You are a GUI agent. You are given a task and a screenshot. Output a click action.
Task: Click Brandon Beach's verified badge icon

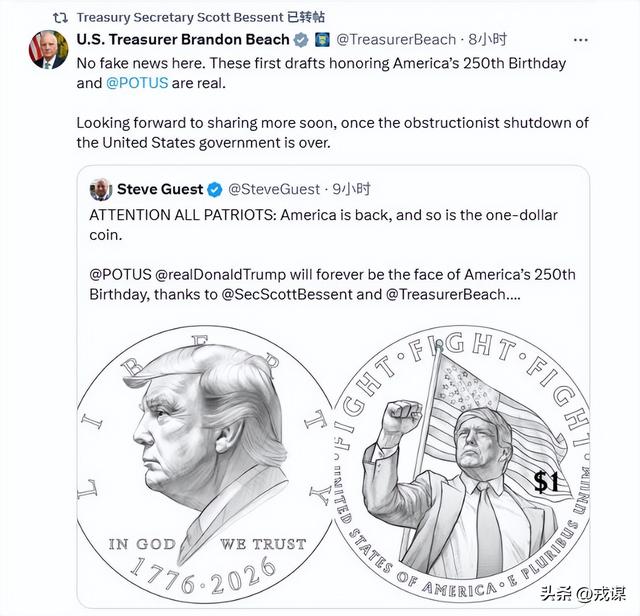[301, 40]
